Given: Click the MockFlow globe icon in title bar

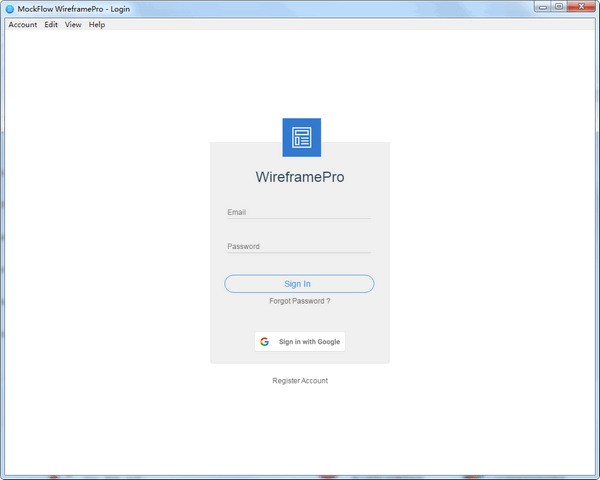Looking at the screenshot, I should pos(10,9).
